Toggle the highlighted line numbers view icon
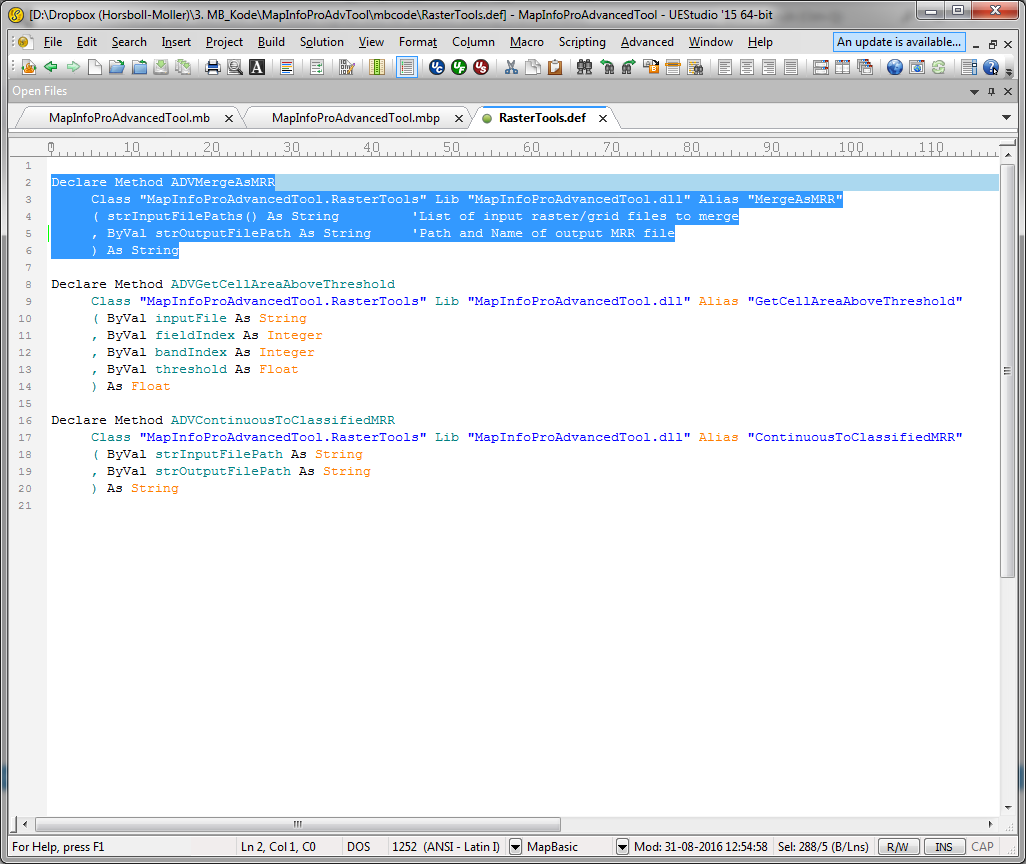1026x864 pixels. [406, 67]
